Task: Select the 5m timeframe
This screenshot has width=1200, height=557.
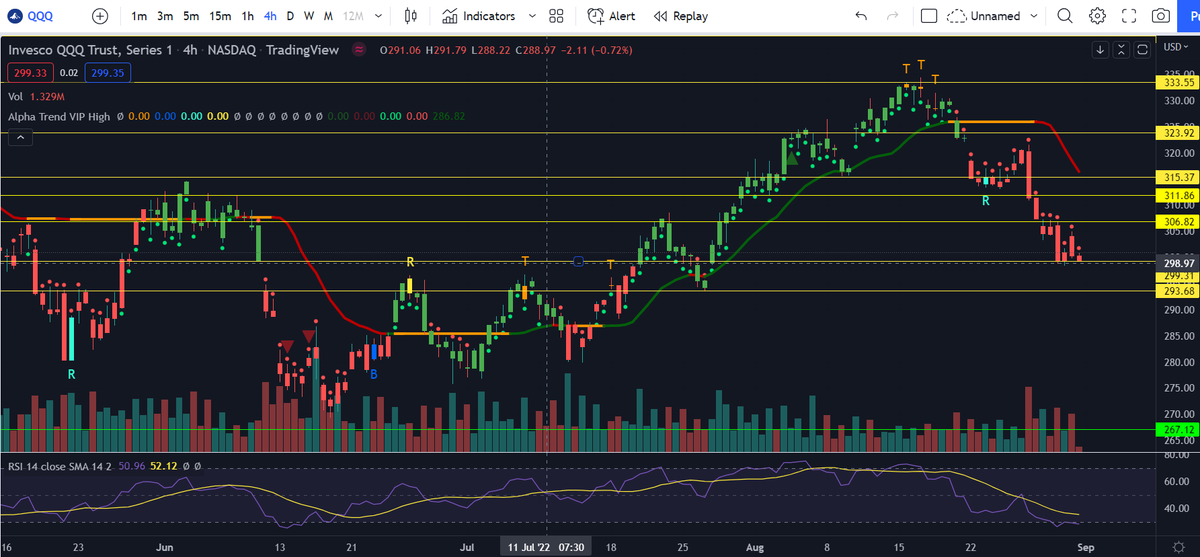Action: click(191, 16)
